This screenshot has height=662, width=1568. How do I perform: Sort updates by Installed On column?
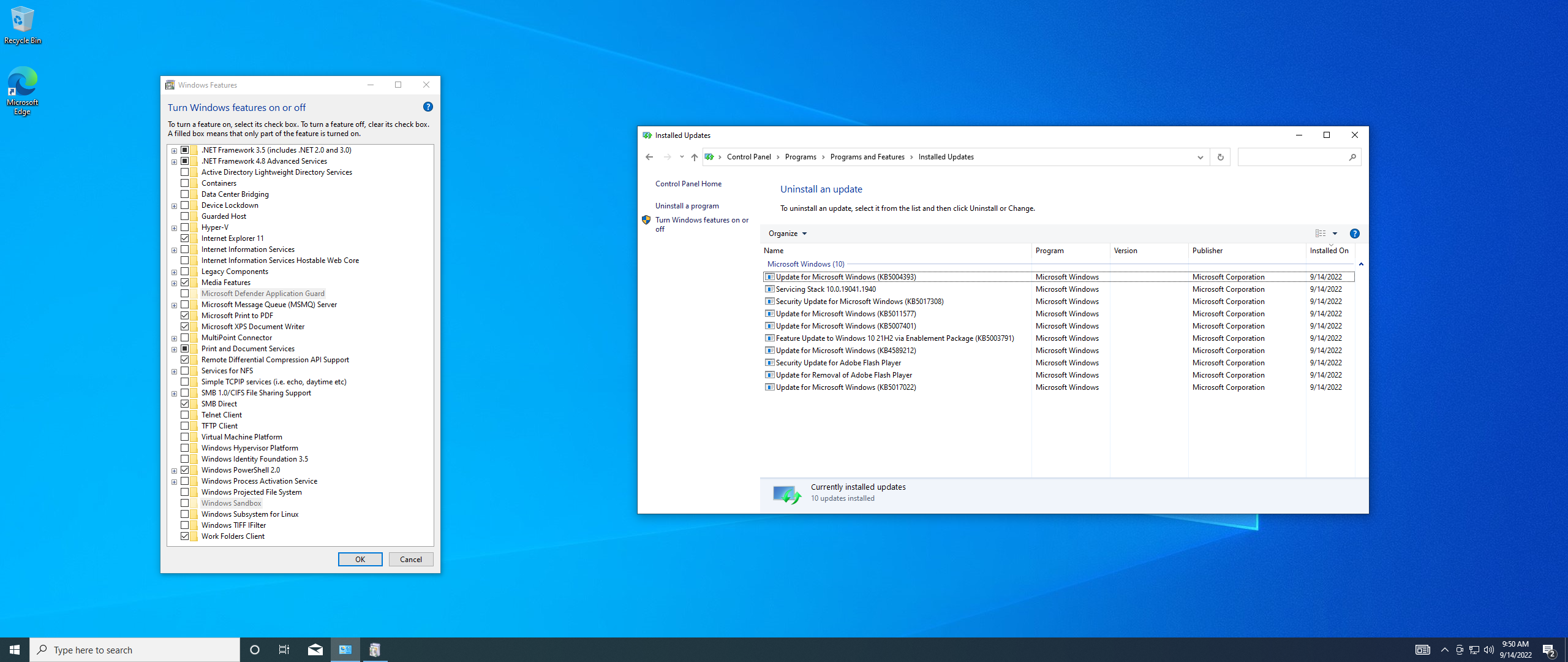click(1330, 251)
